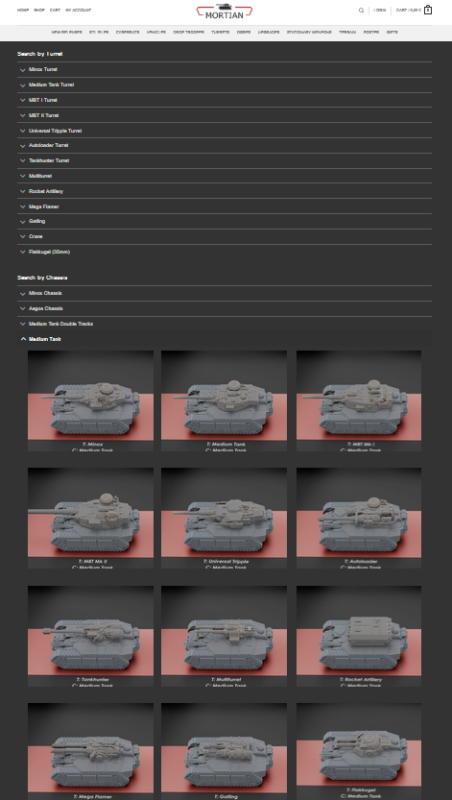This screenshot has width=452, height=800.
Task: Expand the Minox Chassis section
Action: (x=224, y=293)
